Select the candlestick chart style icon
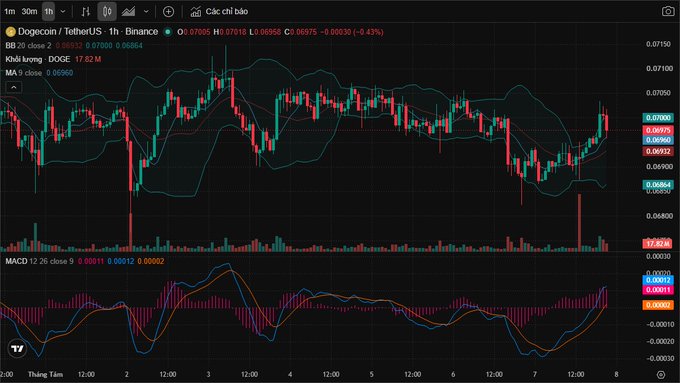The image size is (680, 383). tap(107, 12)
